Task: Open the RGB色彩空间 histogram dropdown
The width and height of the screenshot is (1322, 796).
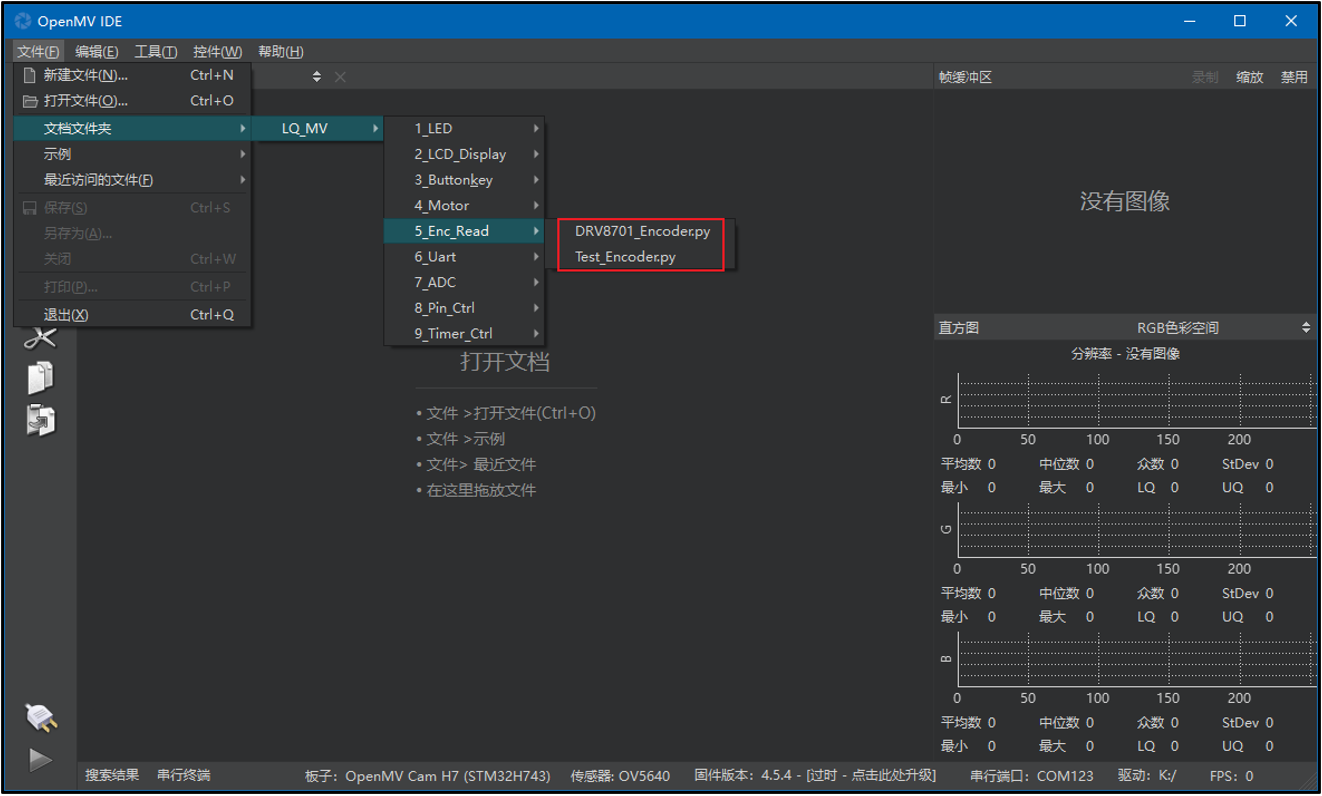Action: click(x=1224, y=327)
